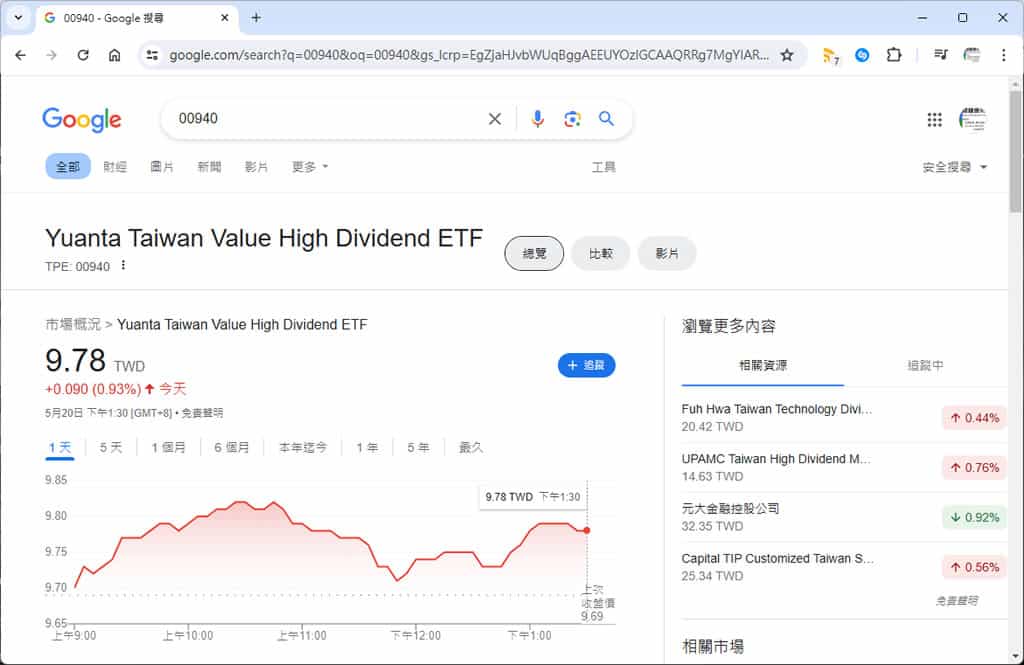Image resolution: width=1024 pixels, height=665 pixels.
Task: Open the blue circular extension icon
Action: (x=862, y=56)
